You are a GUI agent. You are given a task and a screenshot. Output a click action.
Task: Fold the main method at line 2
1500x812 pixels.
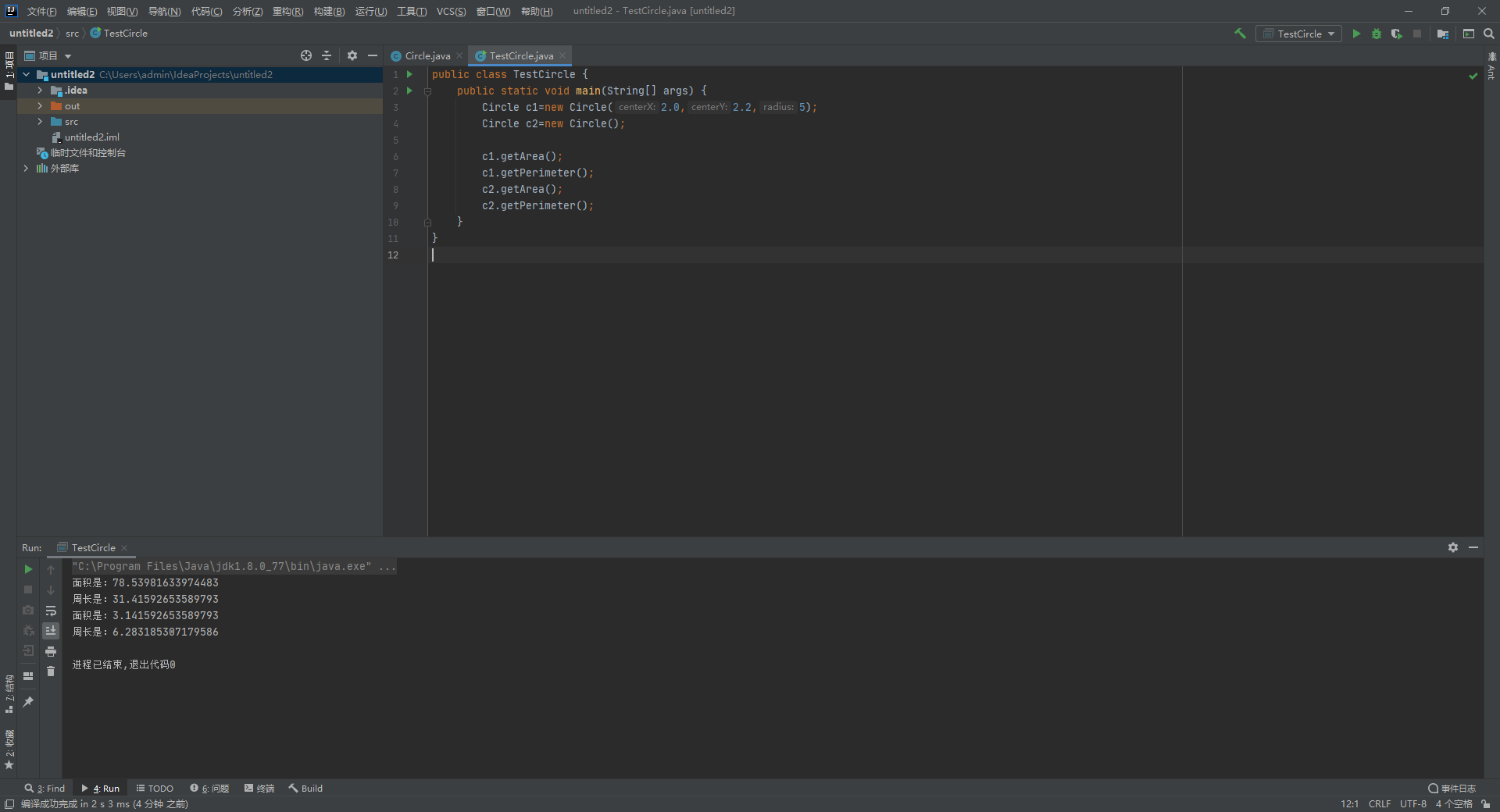(427, 91)
